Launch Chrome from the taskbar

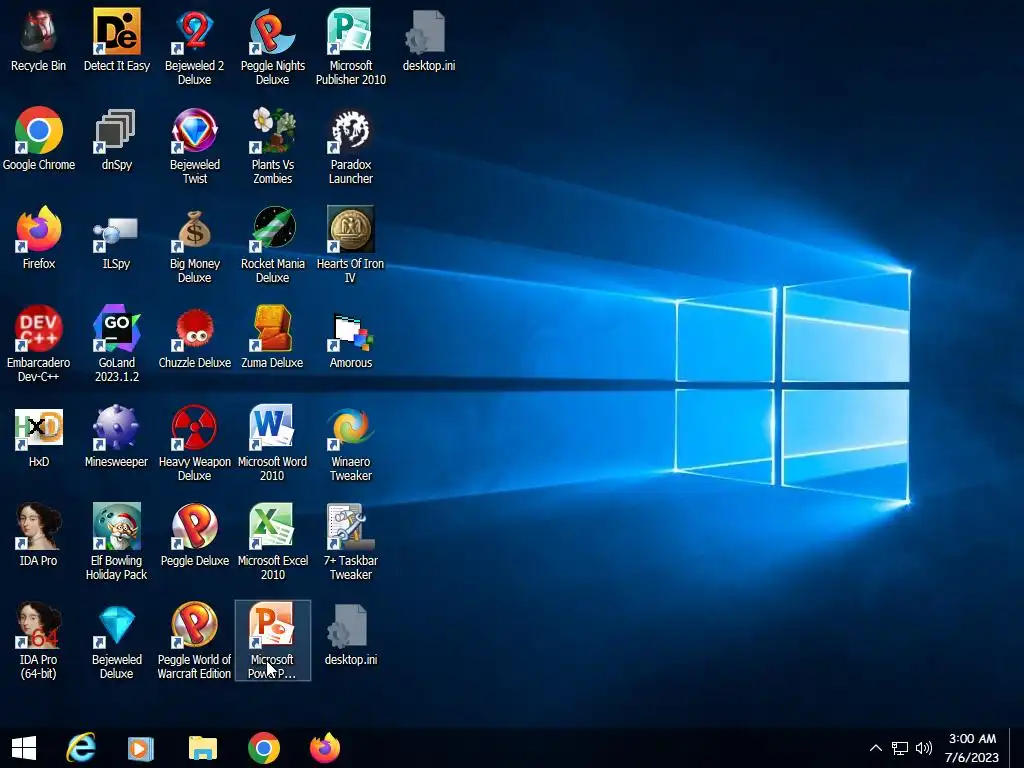(x=264, y=748)
